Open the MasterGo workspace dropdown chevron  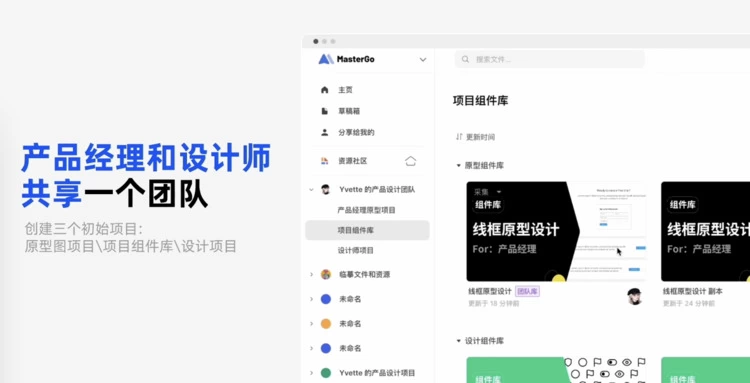pyautogui.click(x=423, y=60)
